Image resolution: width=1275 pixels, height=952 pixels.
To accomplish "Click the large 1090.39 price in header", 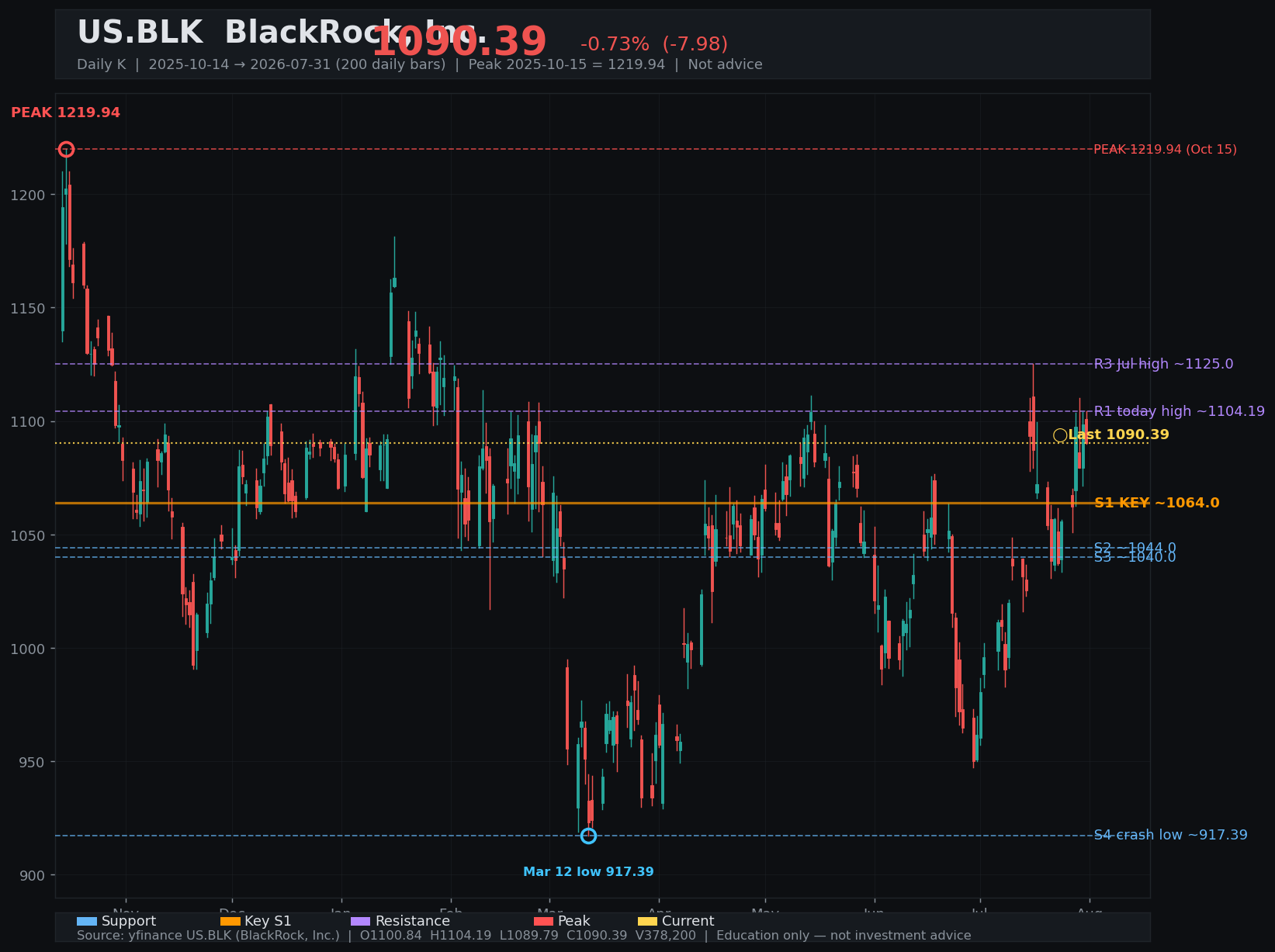I will (459, 42).
